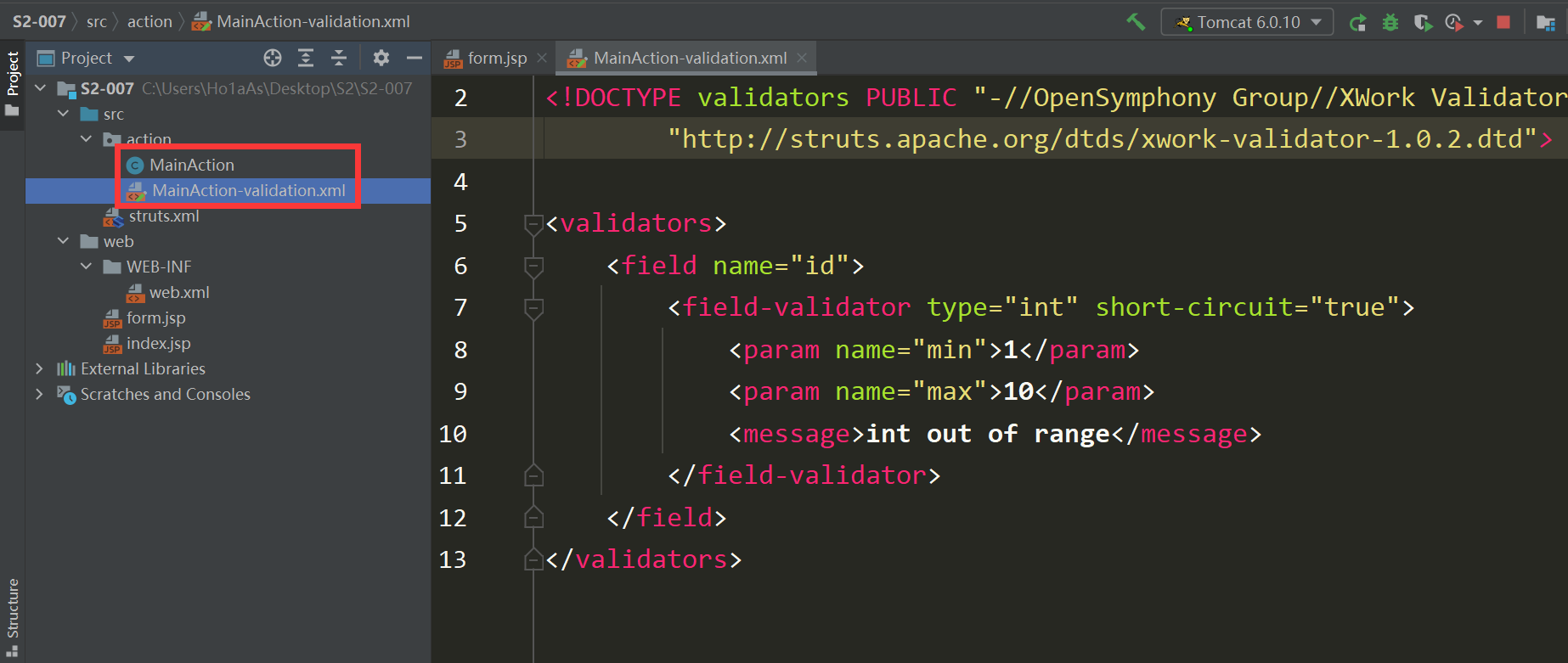Open Project Structure icon in toolbar
Viewport: 1568px width, 663px height.
(x=1546, y=23)
